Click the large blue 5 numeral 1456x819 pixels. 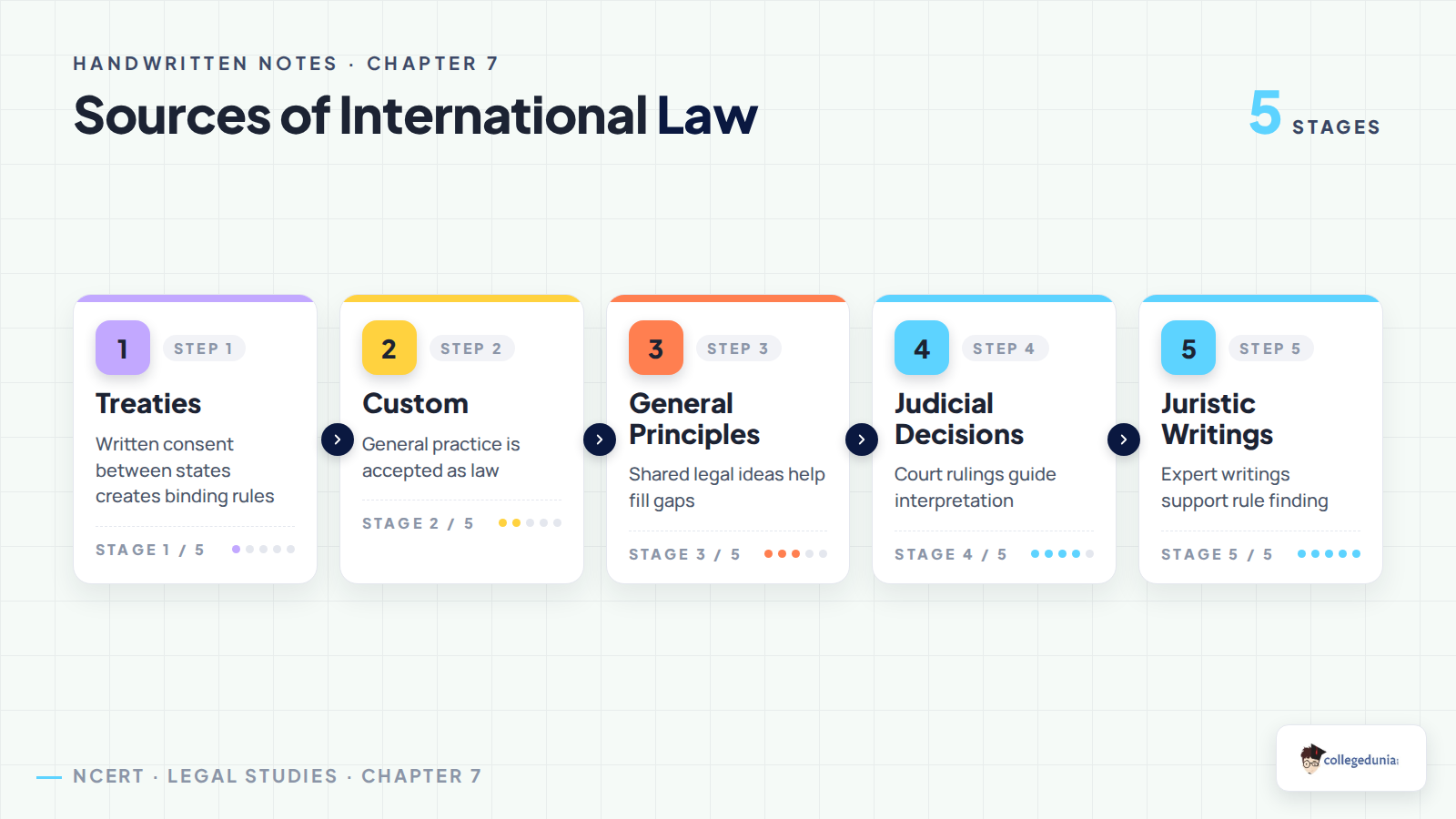(x=1265, y=112)
